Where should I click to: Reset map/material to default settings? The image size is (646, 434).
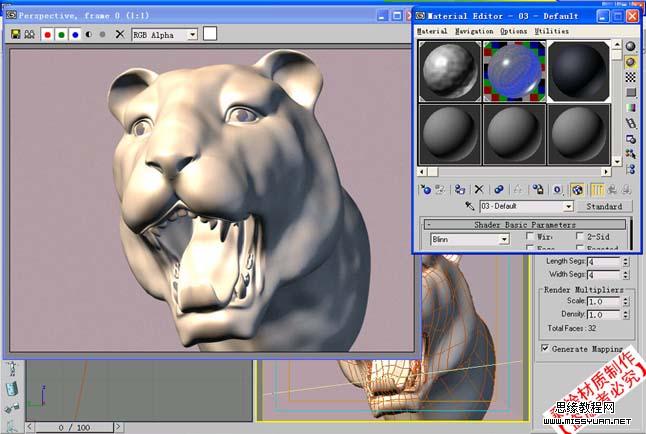pos(479,190)
